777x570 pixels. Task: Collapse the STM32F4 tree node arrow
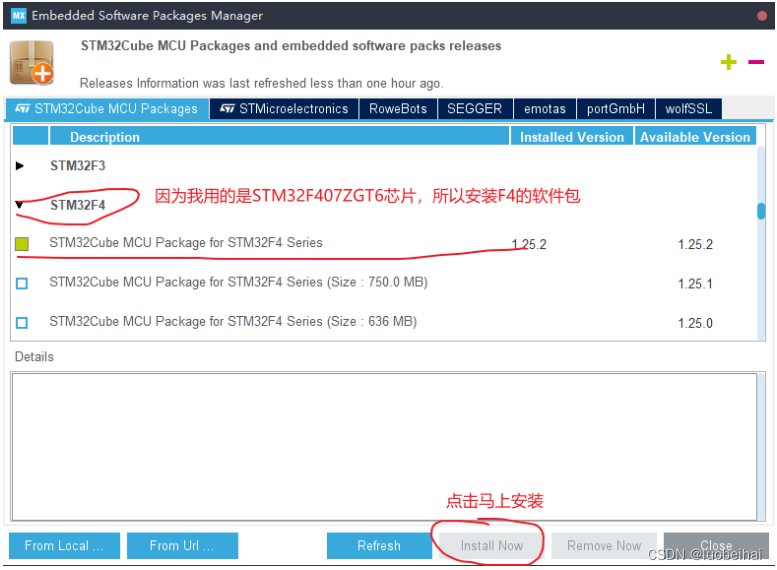(20, 205)
